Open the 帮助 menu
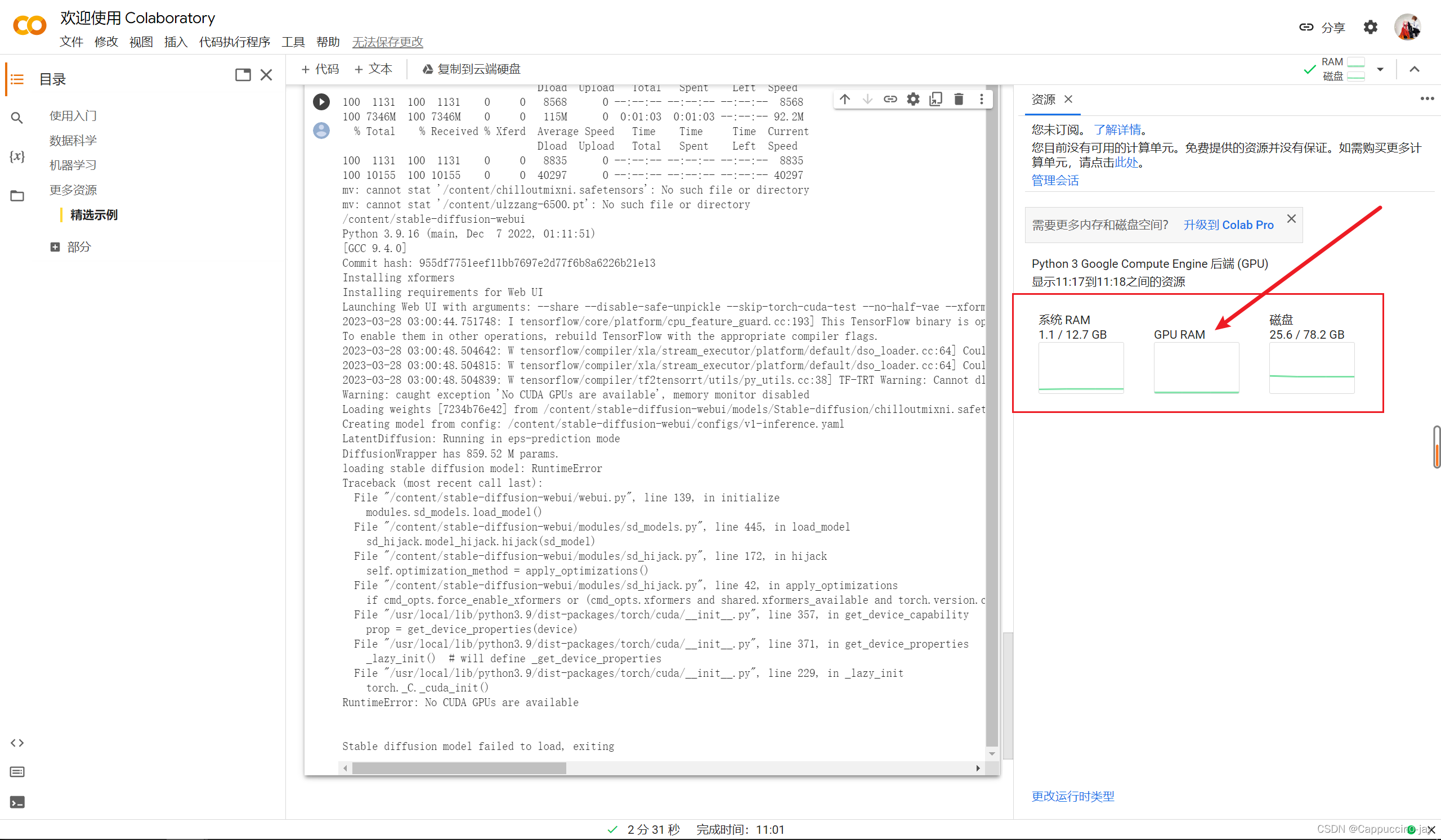The image size is (1441, 840). pyautogui.click(x=328, y=42)
